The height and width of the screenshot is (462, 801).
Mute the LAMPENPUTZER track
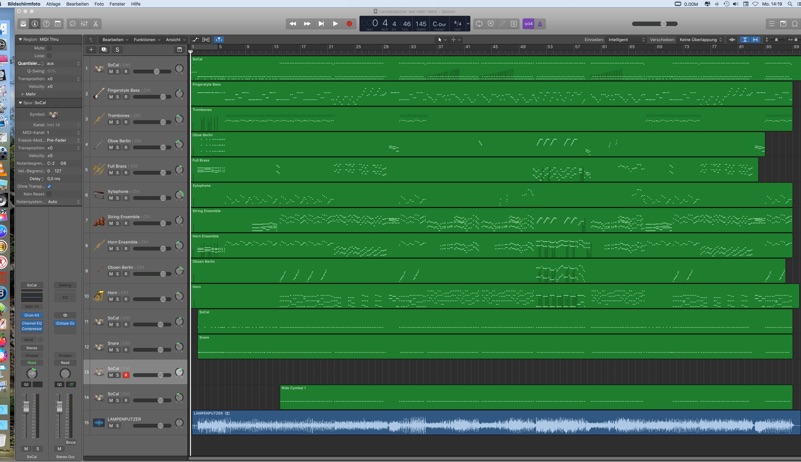pyautogui.click(x=111, y=426)
